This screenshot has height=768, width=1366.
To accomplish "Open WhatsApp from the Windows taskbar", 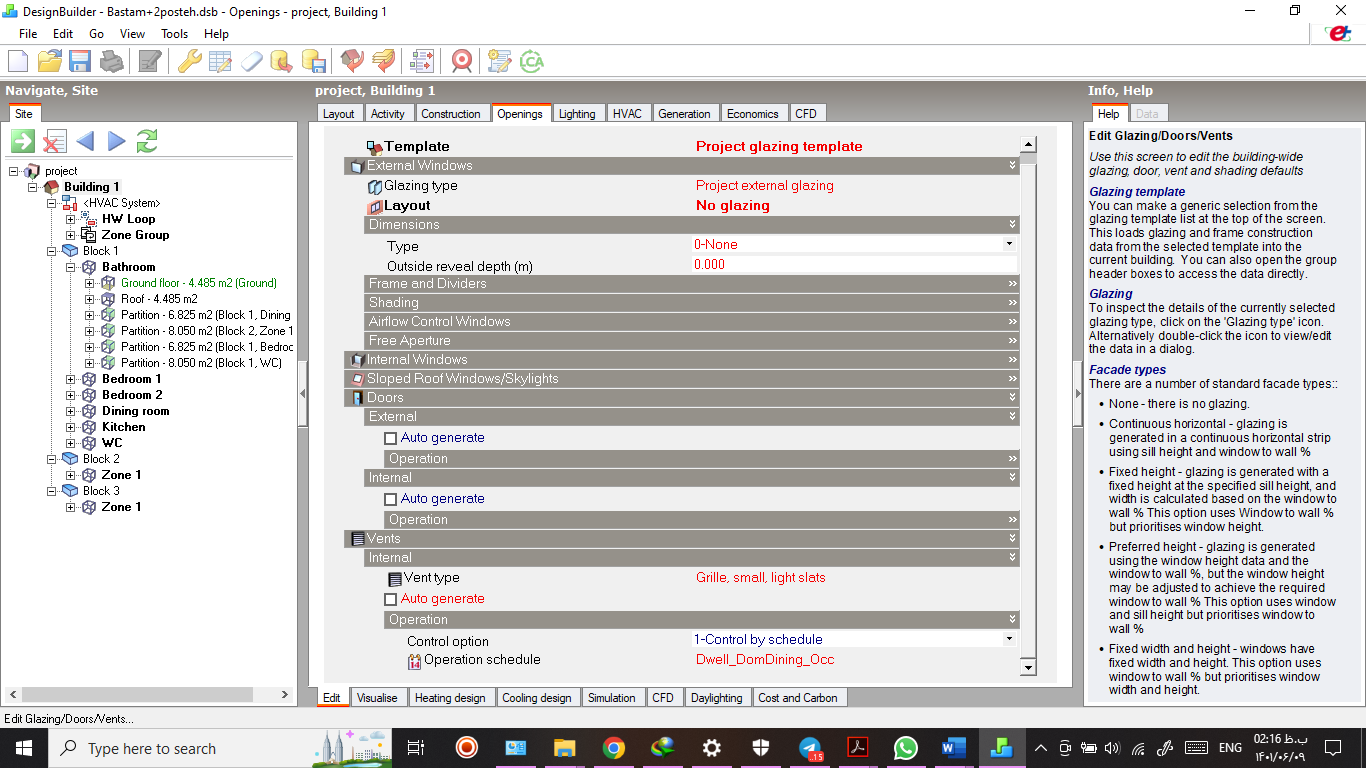I will pyautogui.click(x=905, y=748).
